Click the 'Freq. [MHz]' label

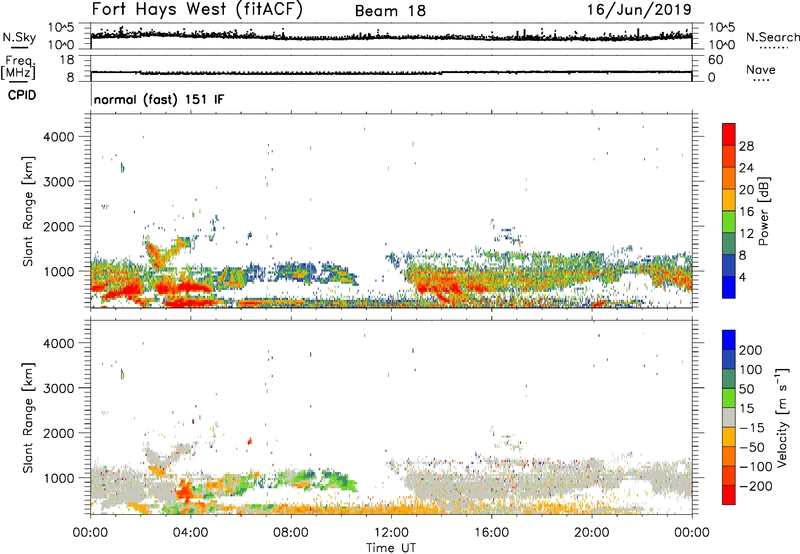tap(18, 67)
